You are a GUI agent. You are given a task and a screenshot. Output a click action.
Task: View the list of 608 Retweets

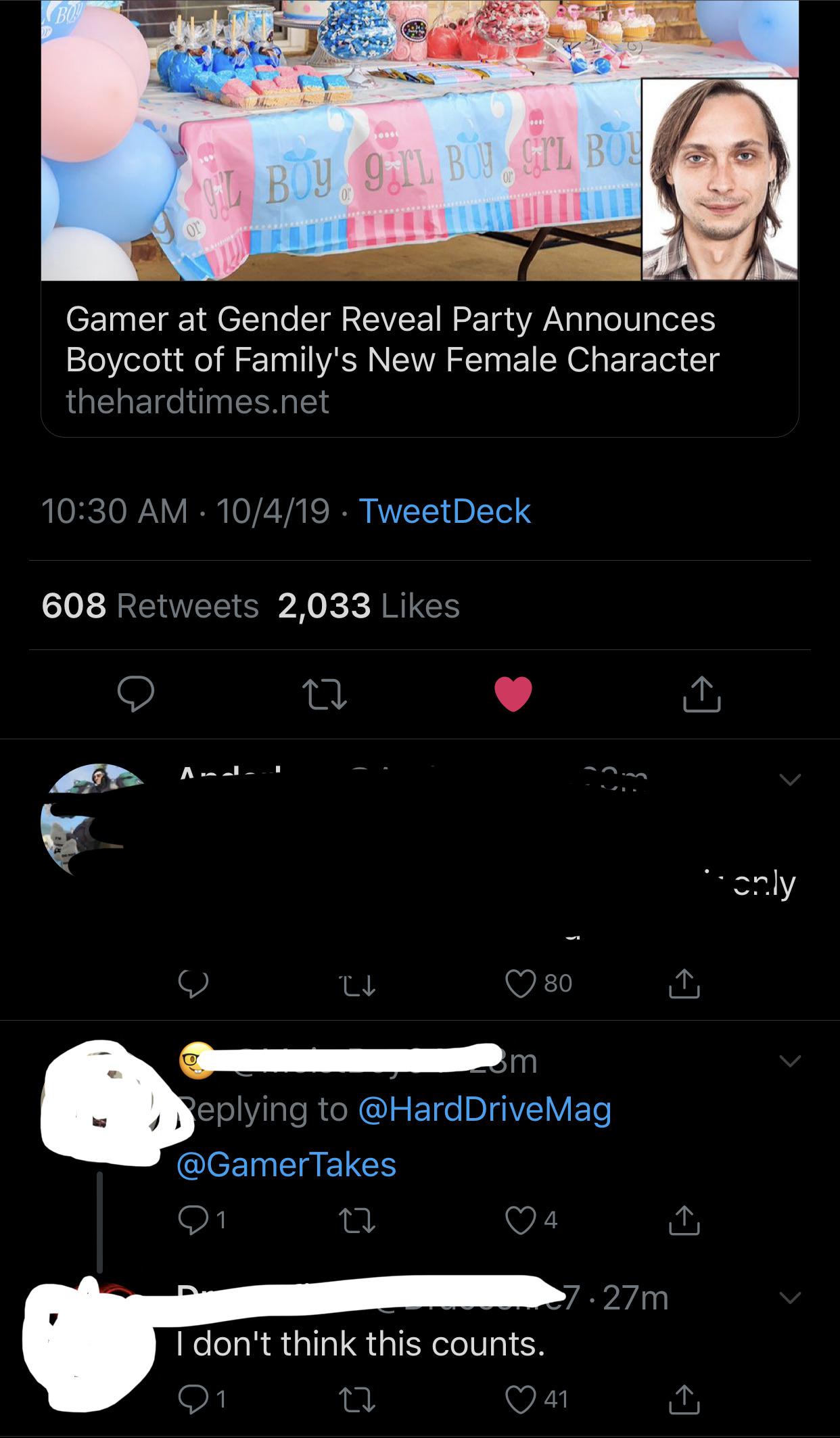pyautogui.click(x=150, y=605)
